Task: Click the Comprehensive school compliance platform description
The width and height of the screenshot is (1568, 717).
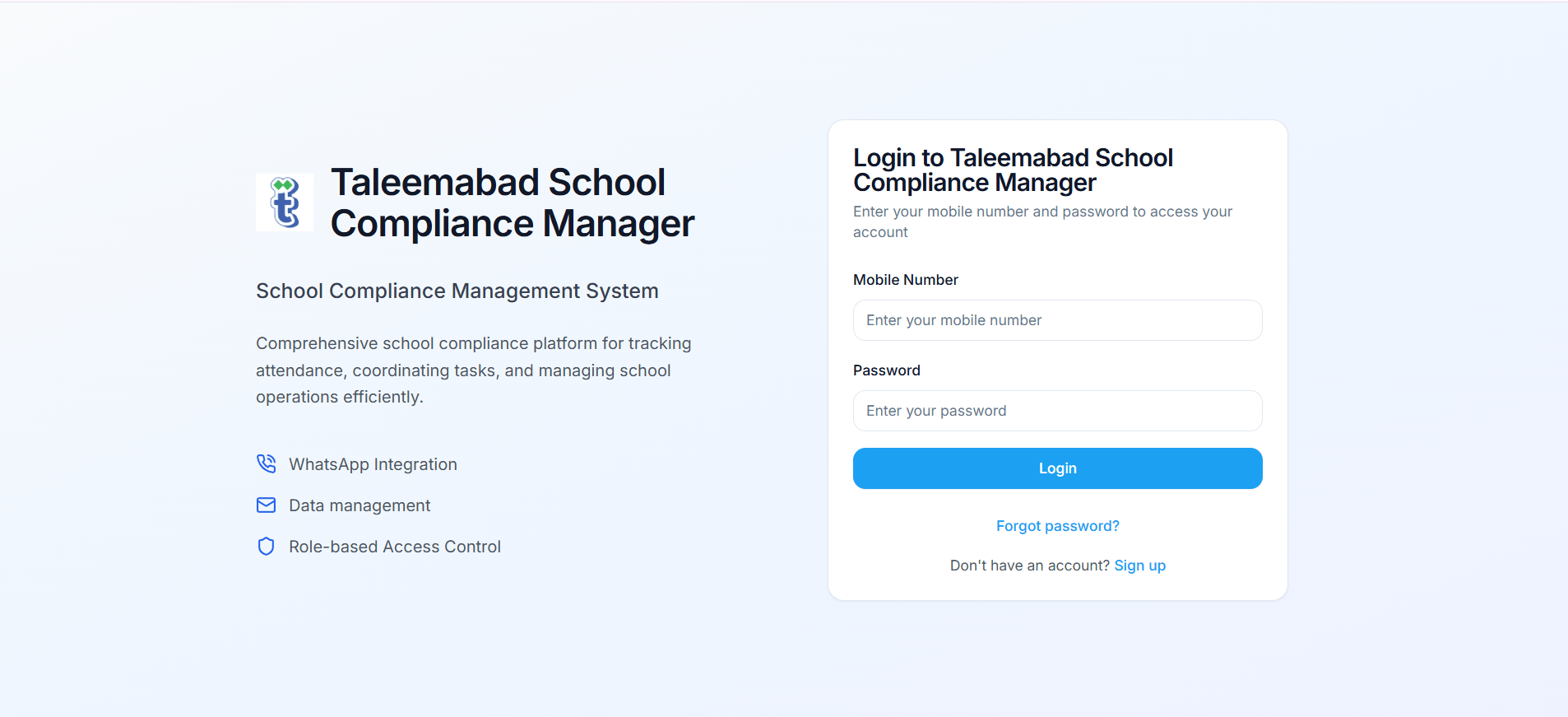Action: pos(473,370)
